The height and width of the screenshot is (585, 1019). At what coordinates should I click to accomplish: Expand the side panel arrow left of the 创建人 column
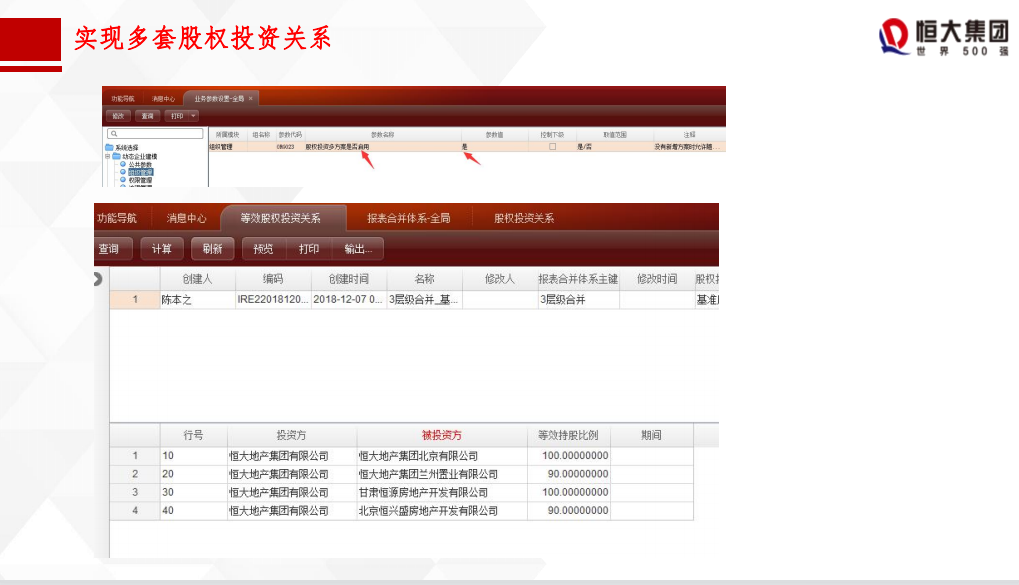(97, 279)
